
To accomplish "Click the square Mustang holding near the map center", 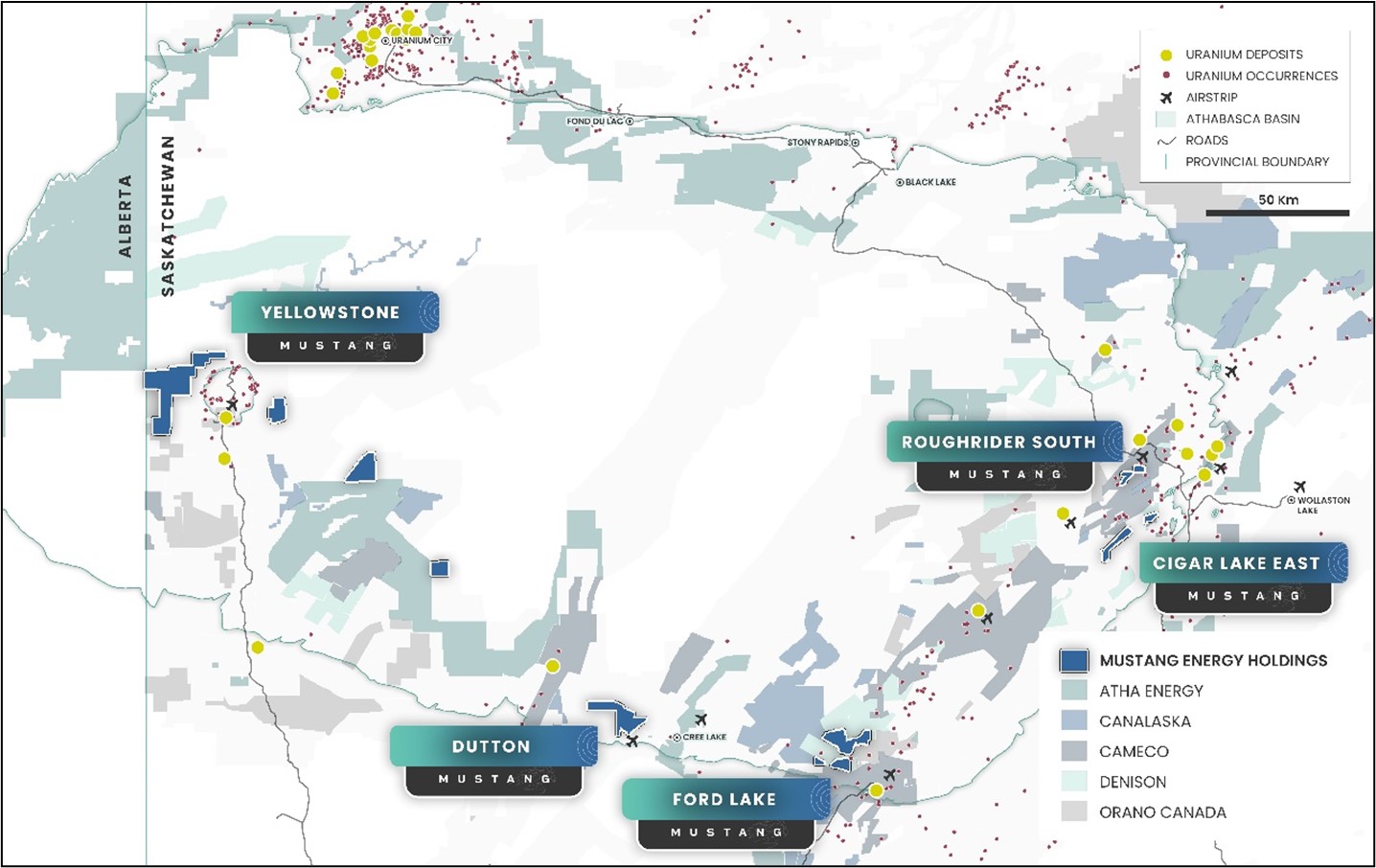I will click(440, 568).
